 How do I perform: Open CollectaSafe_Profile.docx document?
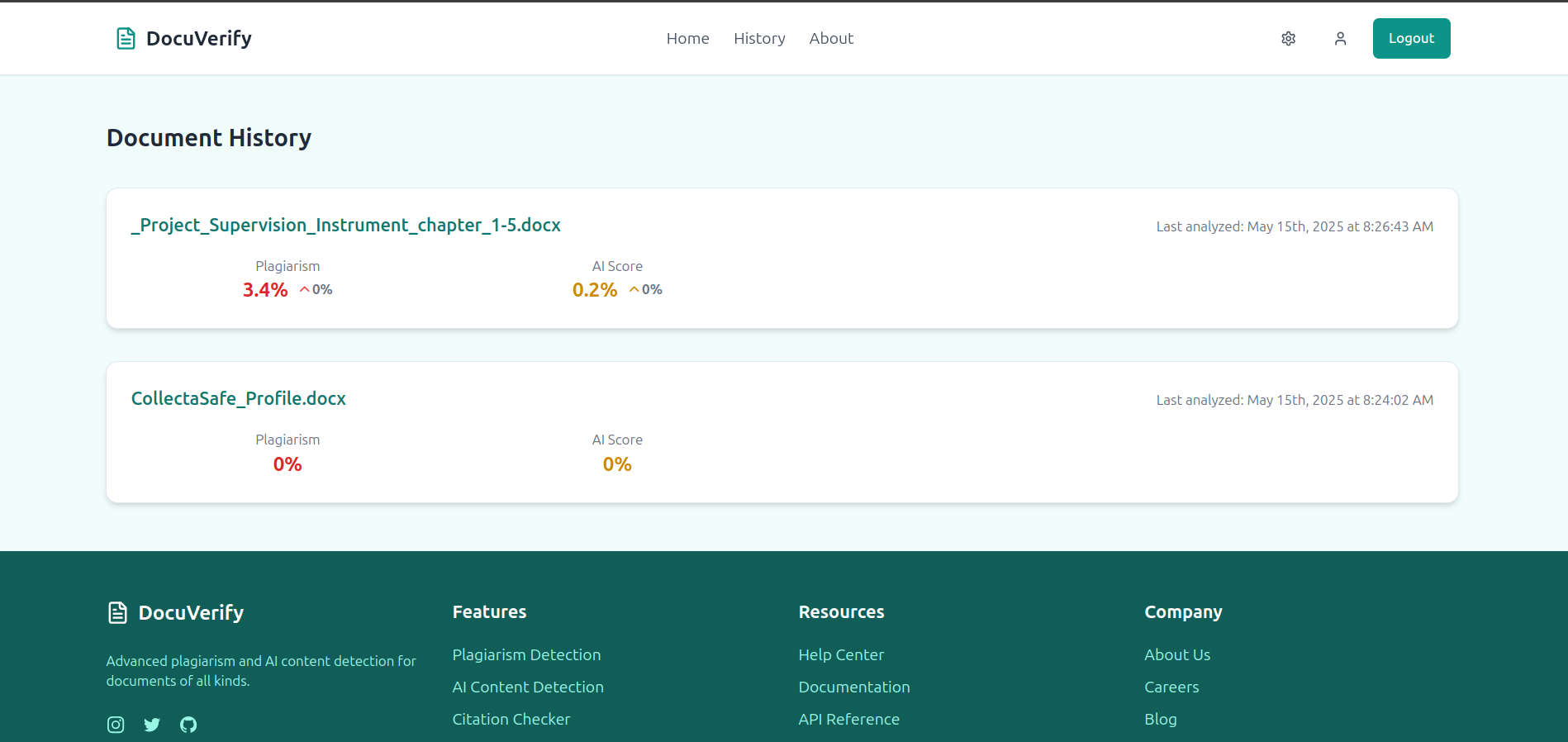click(x=238, y=399)
